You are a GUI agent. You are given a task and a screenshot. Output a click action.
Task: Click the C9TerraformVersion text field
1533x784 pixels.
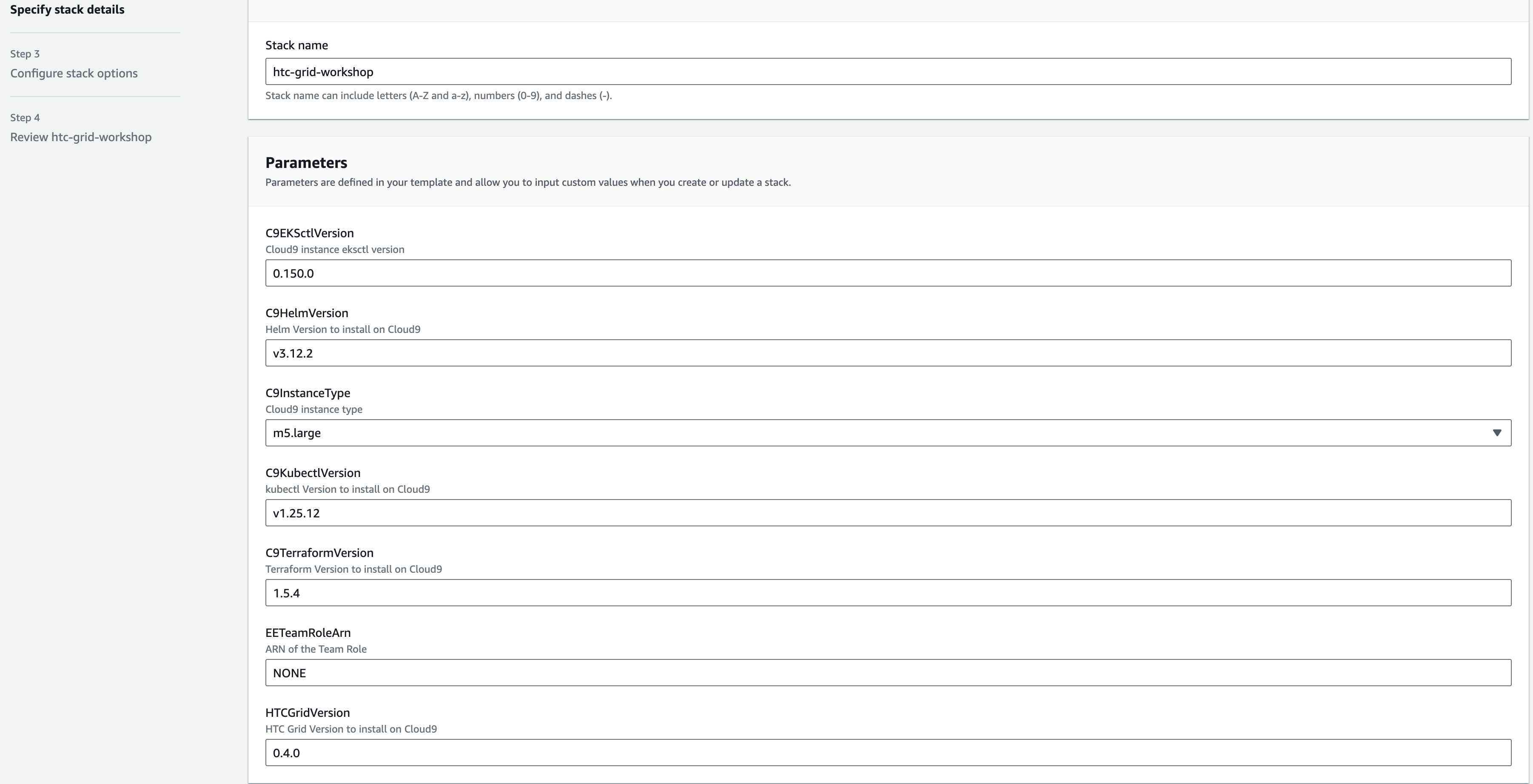point(887,592)
